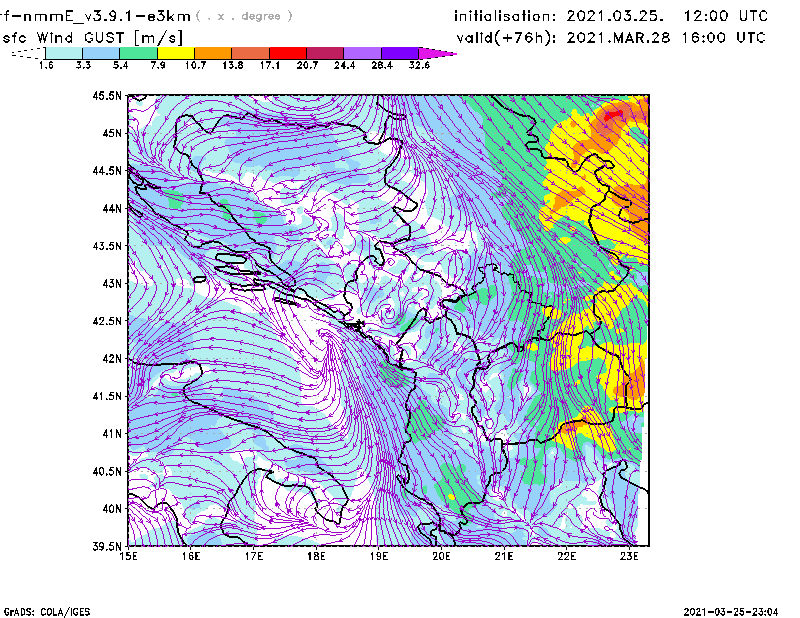This screenshot has height=618, width=800.
Task: Click the yellow 7.9 legend swatch
Action: 176,53
